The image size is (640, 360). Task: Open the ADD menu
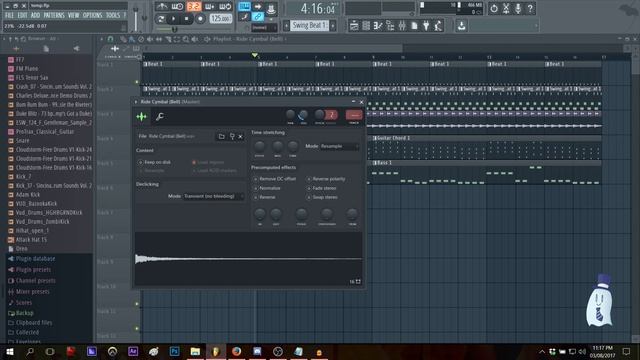(36, 15)
